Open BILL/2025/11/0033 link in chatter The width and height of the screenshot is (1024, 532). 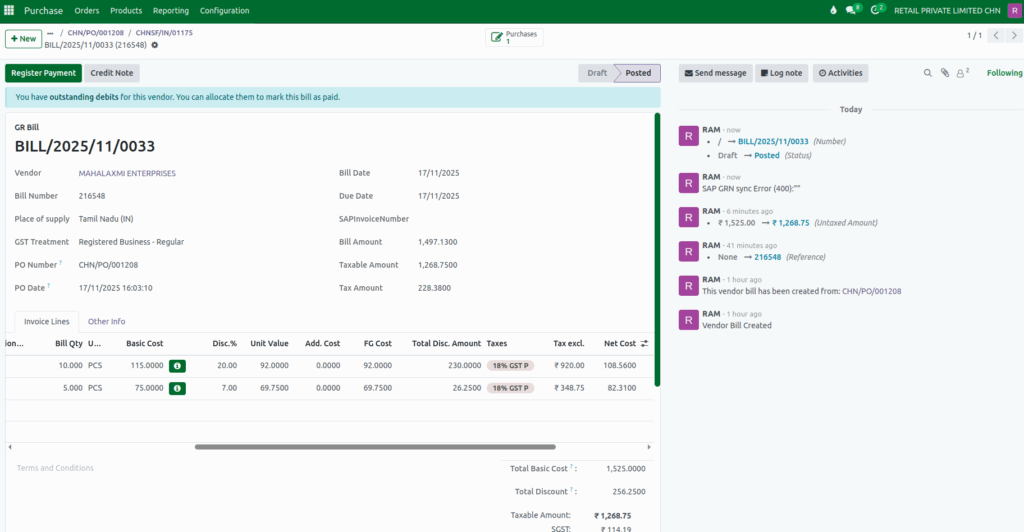point(773,142)
